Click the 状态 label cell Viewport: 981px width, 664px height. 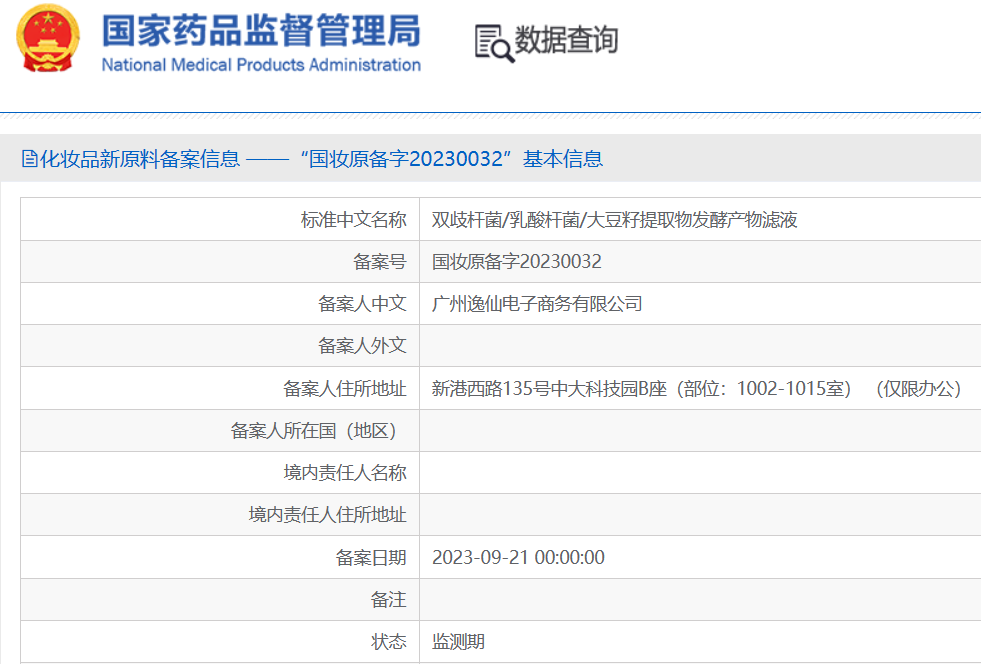(220, 641)
